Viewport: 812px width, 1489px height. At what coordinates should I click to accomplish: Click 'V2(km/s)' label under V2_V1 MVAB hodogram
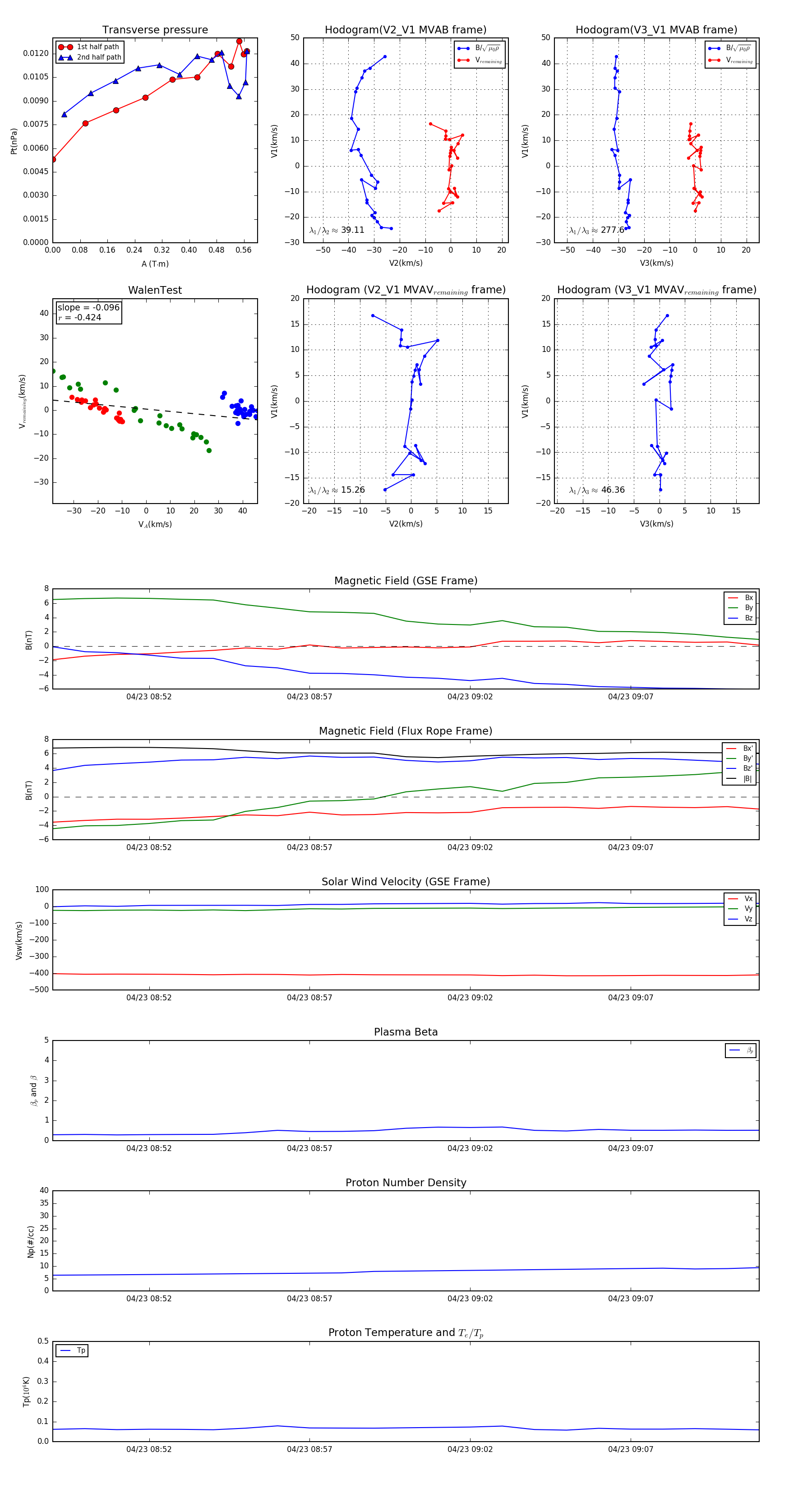click(x=406, y=264)
